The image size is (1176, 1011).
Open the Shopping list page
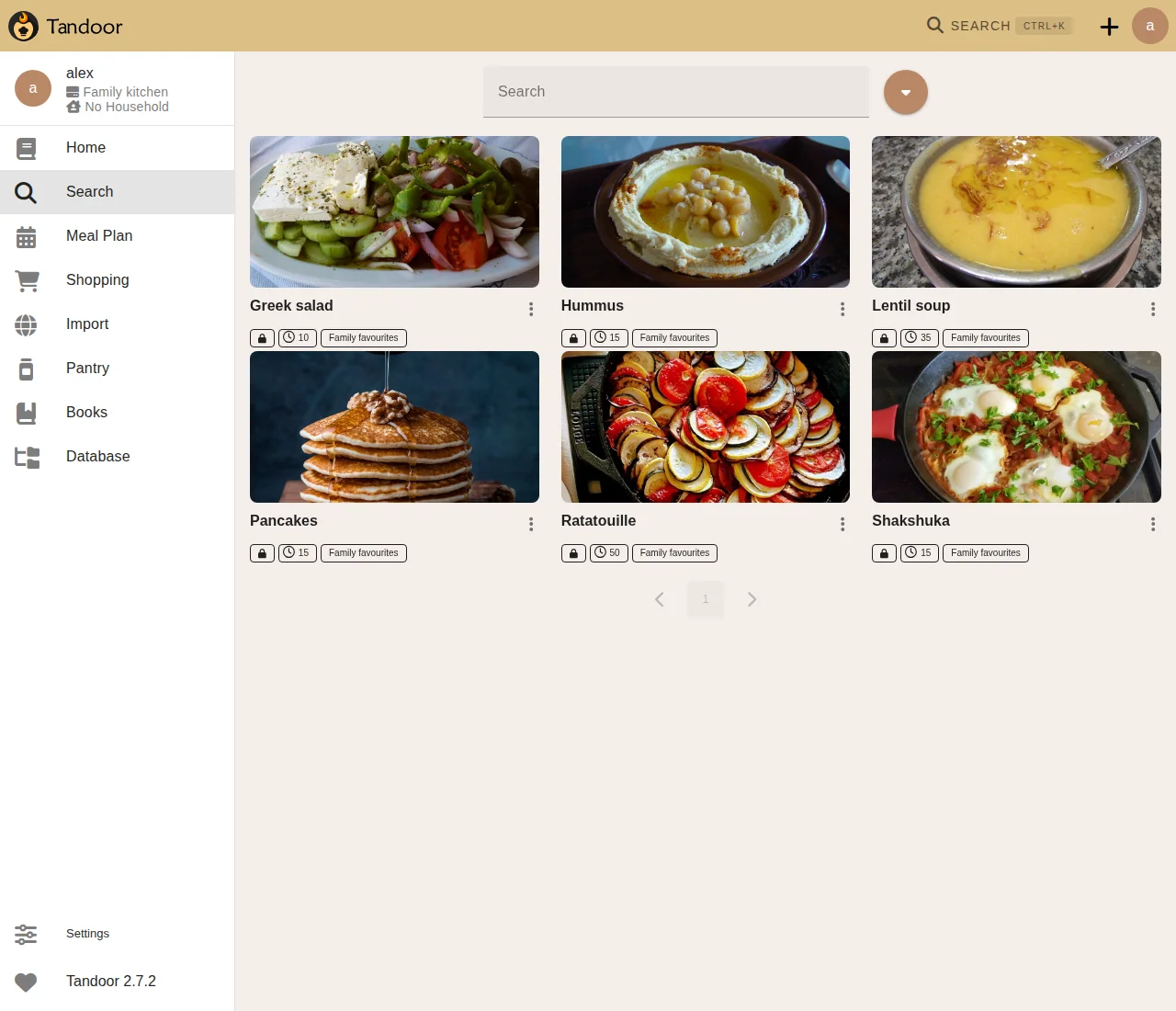pos(118,280)
